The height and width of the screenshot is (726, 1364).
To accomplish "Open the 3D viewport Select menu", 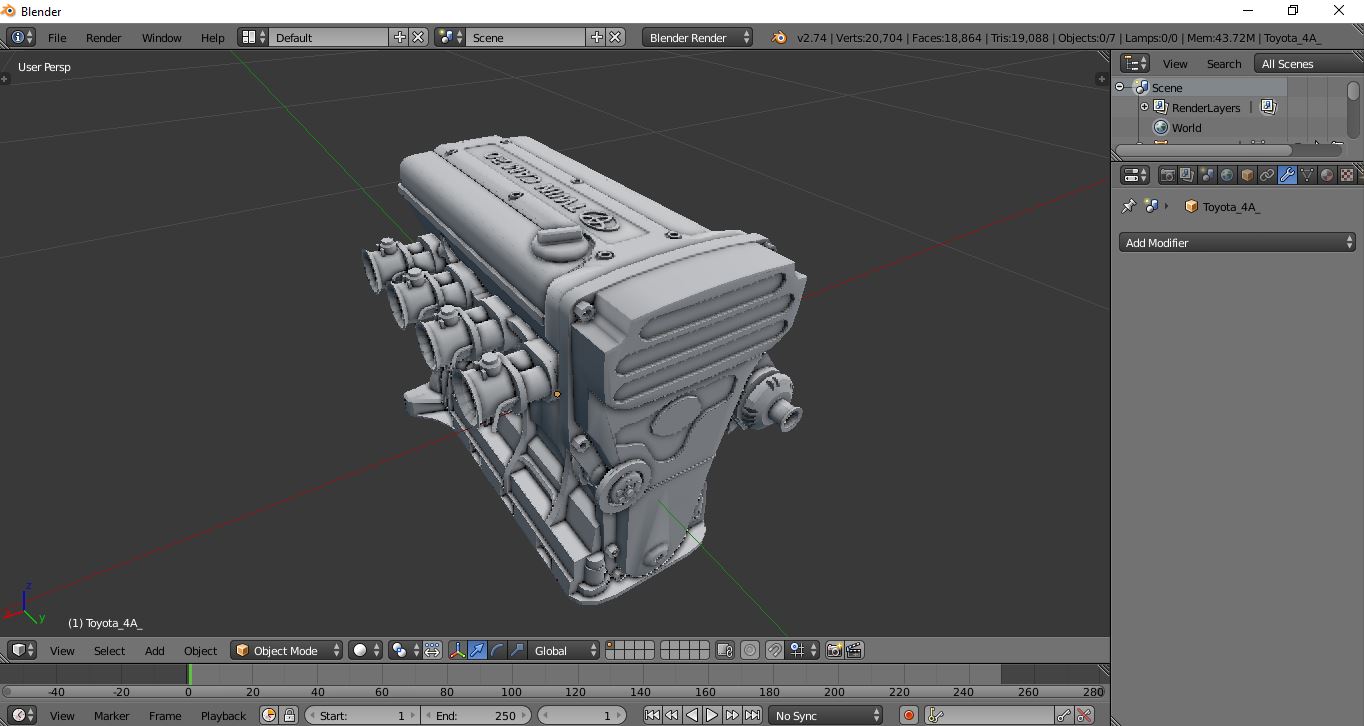I will [109, 650].
